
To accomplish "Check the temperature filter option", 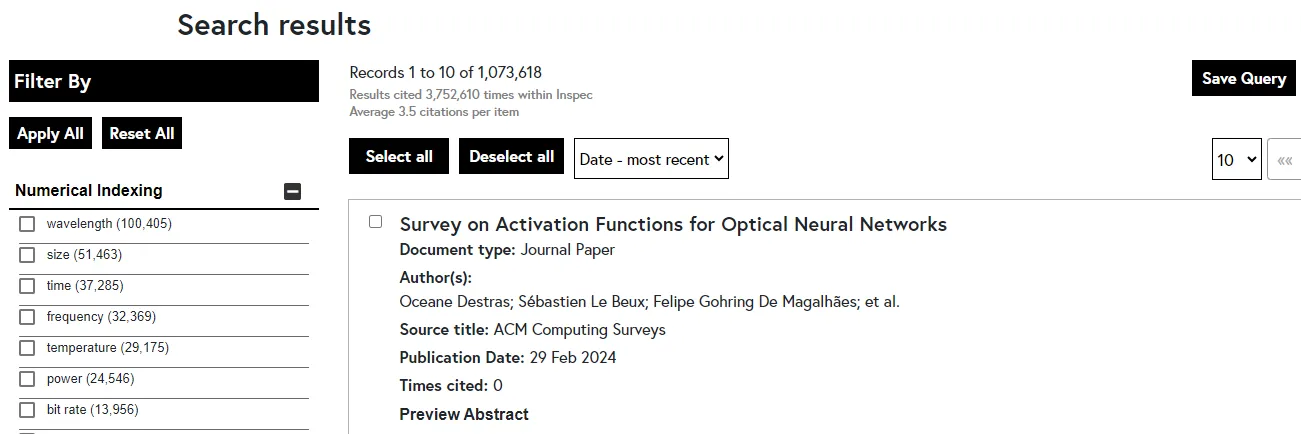I will point(27,348).
